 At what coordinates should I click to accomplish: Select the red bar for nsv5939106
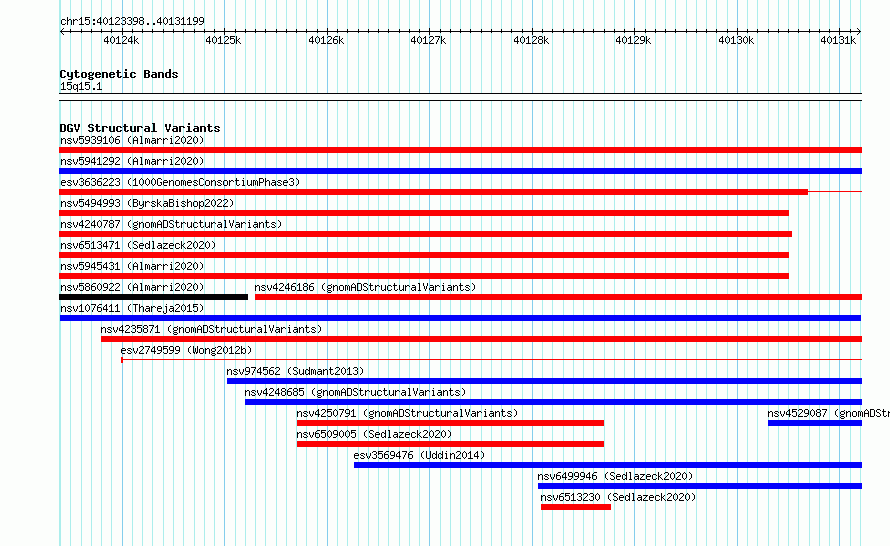[x=460, y=150]
